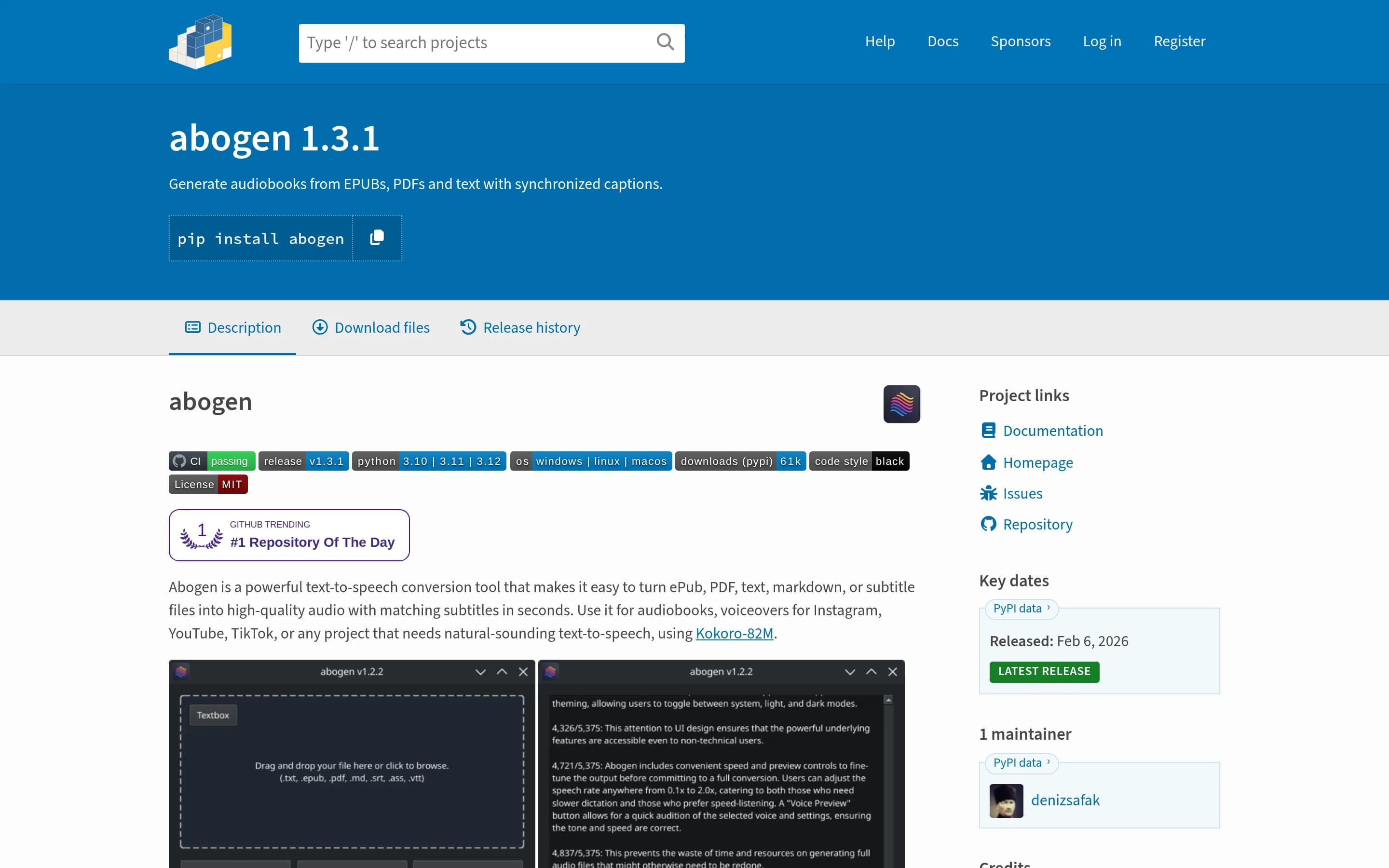Click the Release history clock icon
The image size is (1389, 868).
(x=468, y=327)
